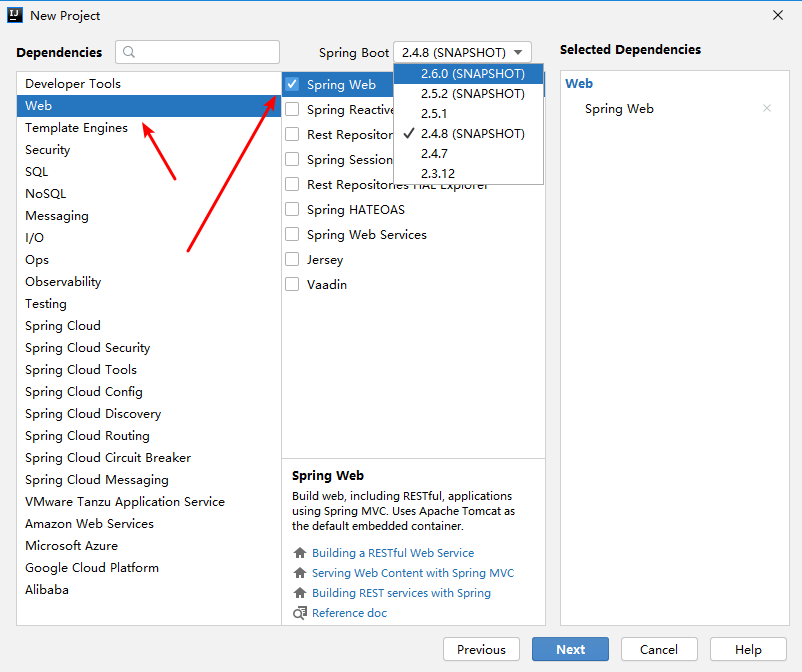The width and height of the screenshot is (802, 672).
Task: Tick the Spring Session checkbox
Action: click(x=292, y=160)
